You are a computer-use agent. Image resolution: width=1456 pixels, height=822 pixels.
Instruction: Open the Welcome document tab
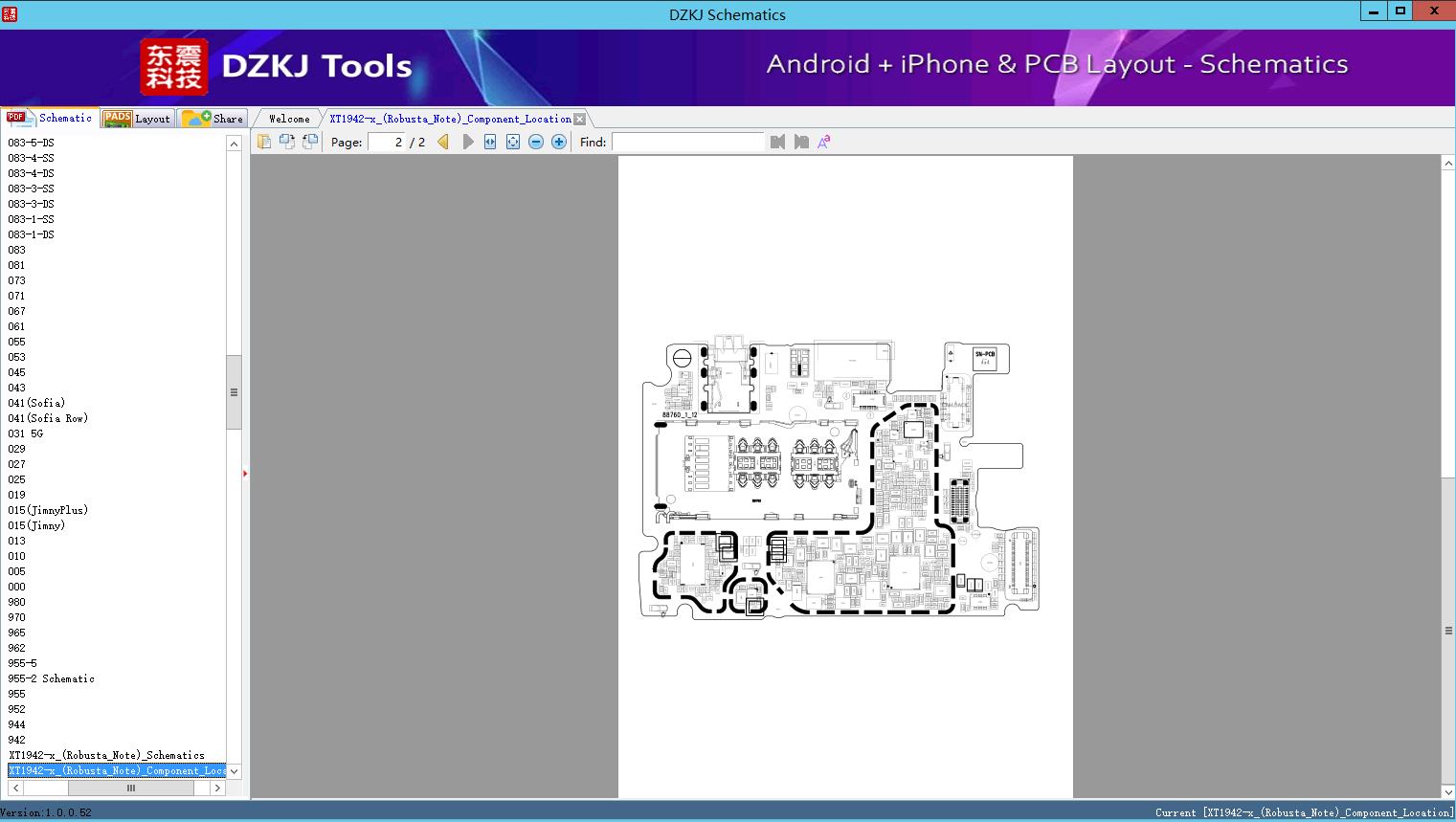tap(289, 119)
